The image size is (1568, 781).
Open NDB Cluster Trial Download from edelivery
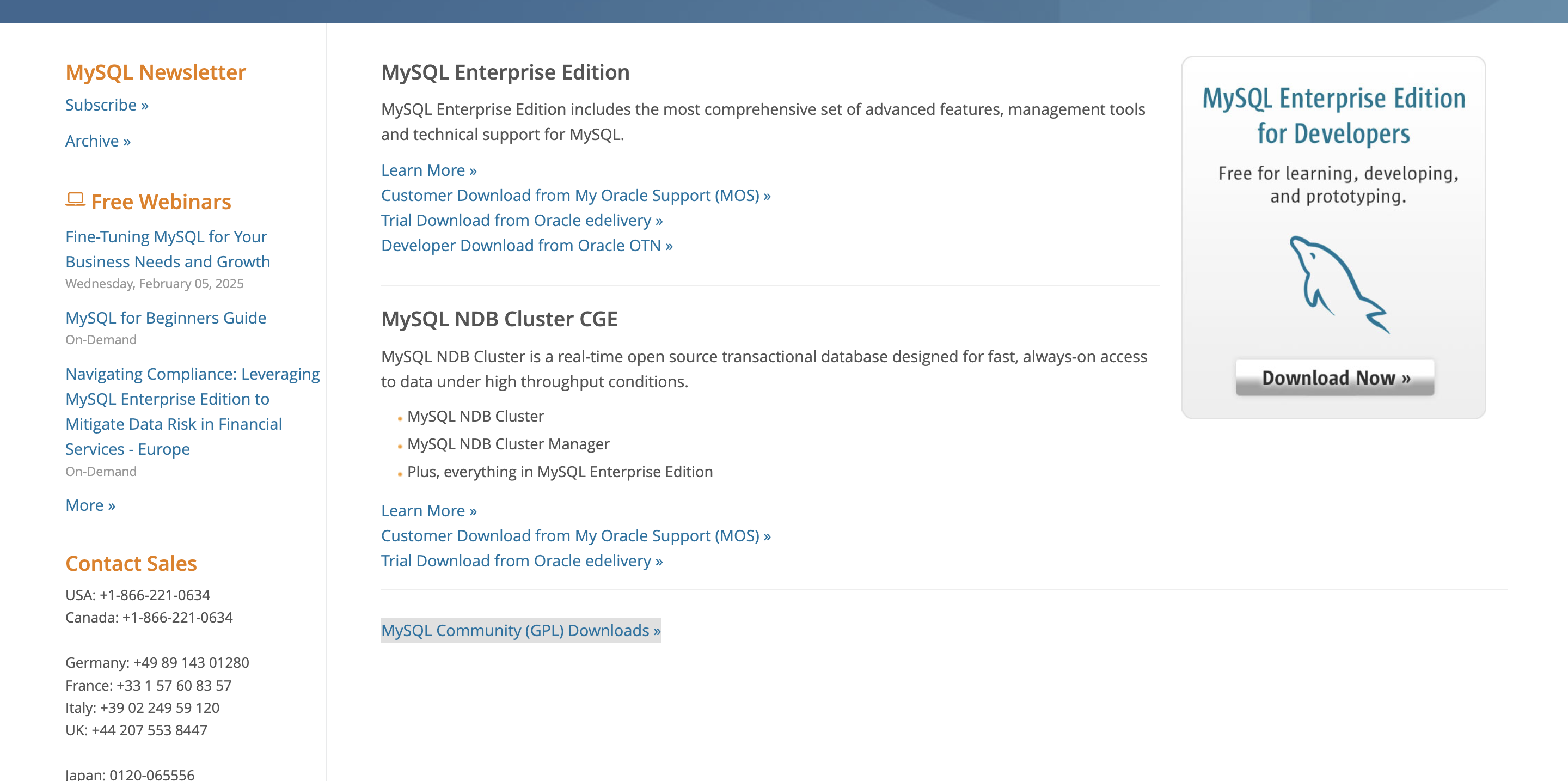pos(521,560)
